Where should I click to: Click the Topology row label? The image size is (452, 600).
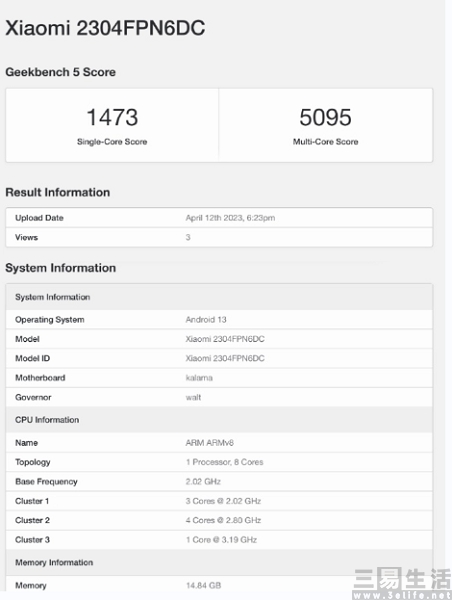click(x=33, y=462)
